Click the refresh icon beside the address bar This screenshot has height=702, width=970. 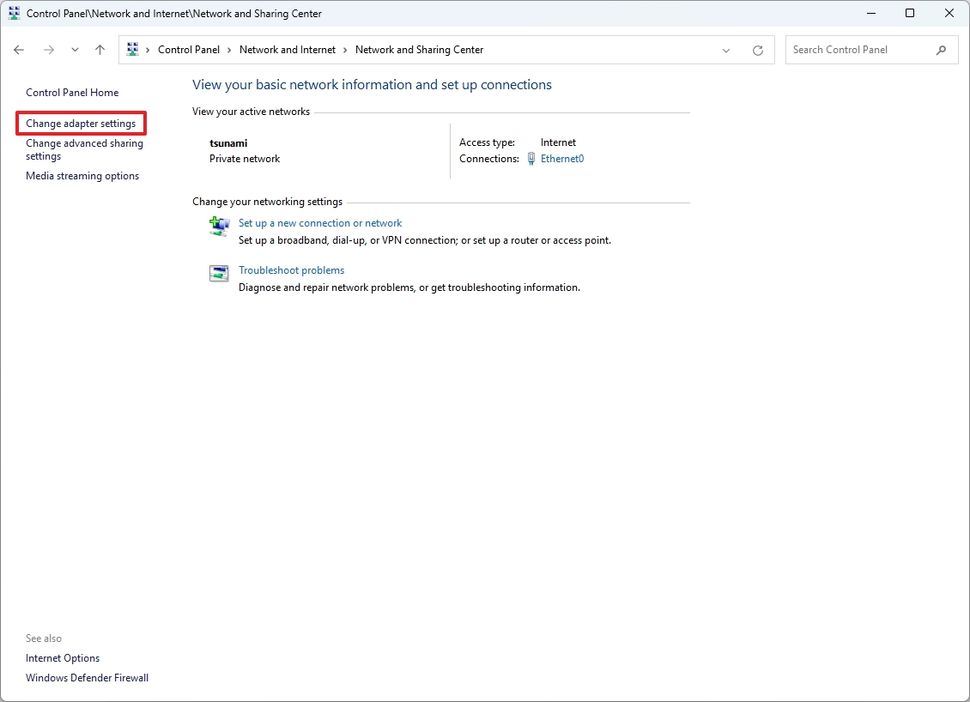(x=757, y=49)
